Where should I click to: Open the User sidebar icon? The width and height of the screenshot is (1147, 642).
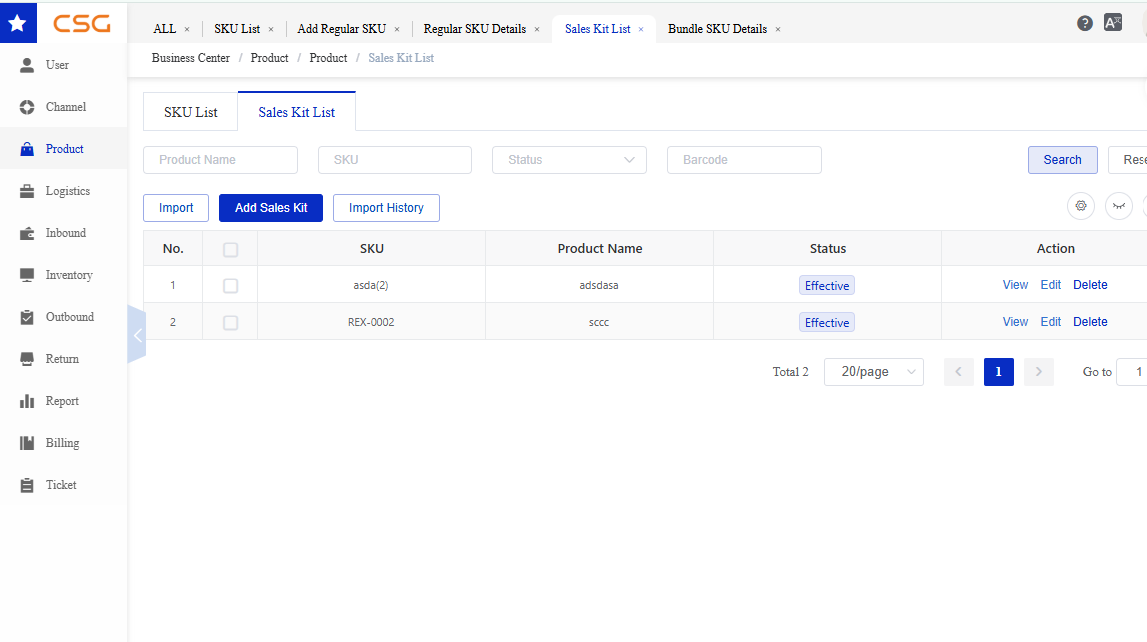(27, 65)
